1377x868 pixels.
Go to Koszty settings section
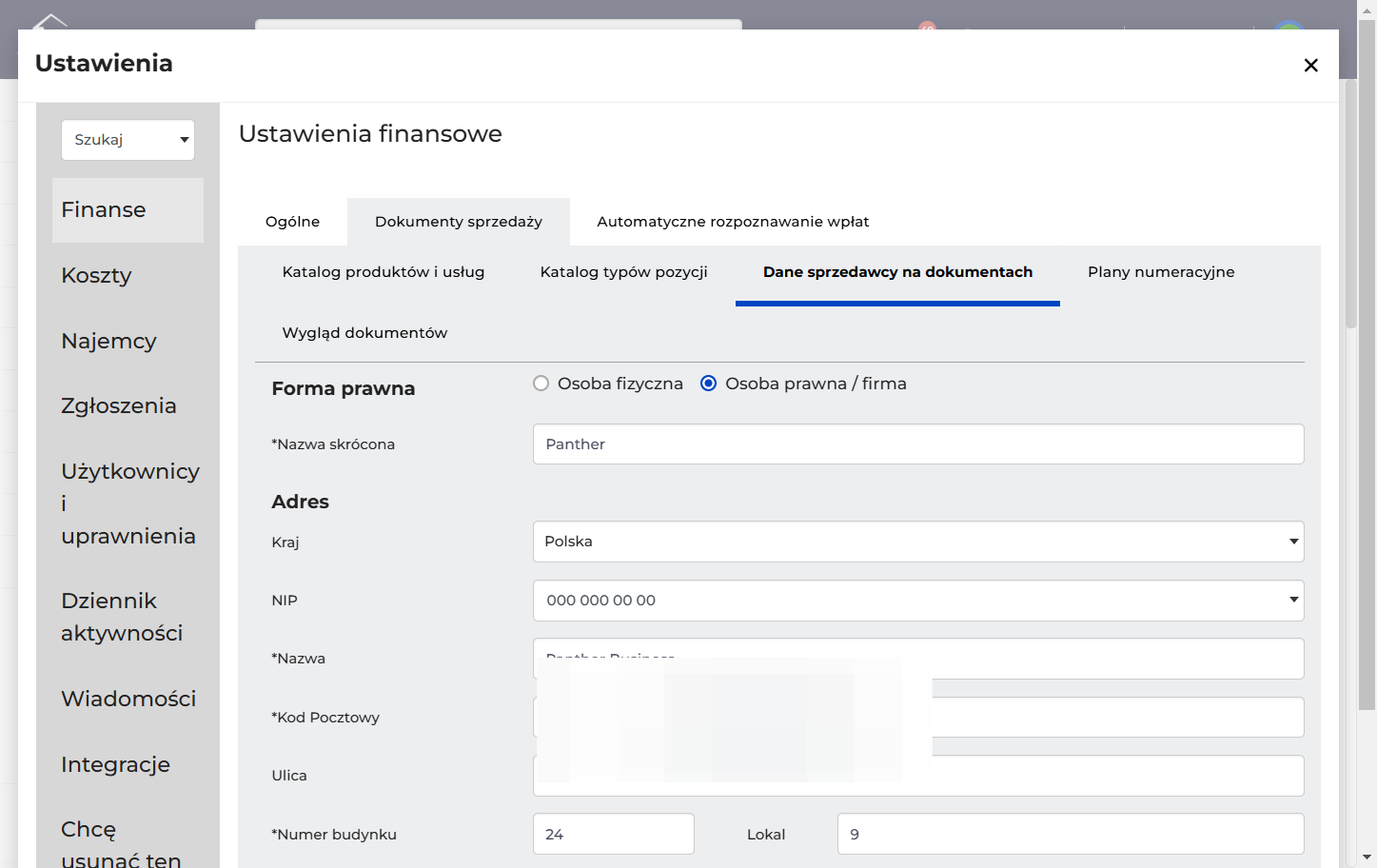click(x=96, y=275)
